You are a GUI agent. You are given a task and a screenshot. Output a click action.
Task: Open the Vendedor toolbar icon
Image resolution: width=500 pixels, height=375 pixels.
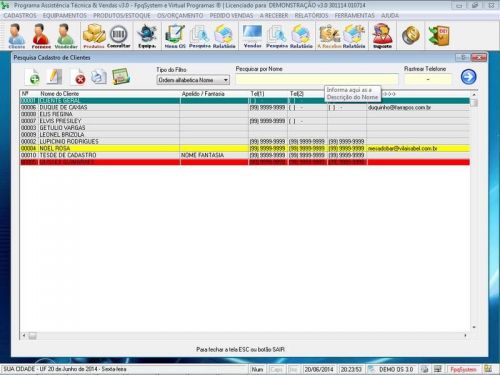pyautogui.click(x=66, y=36)
